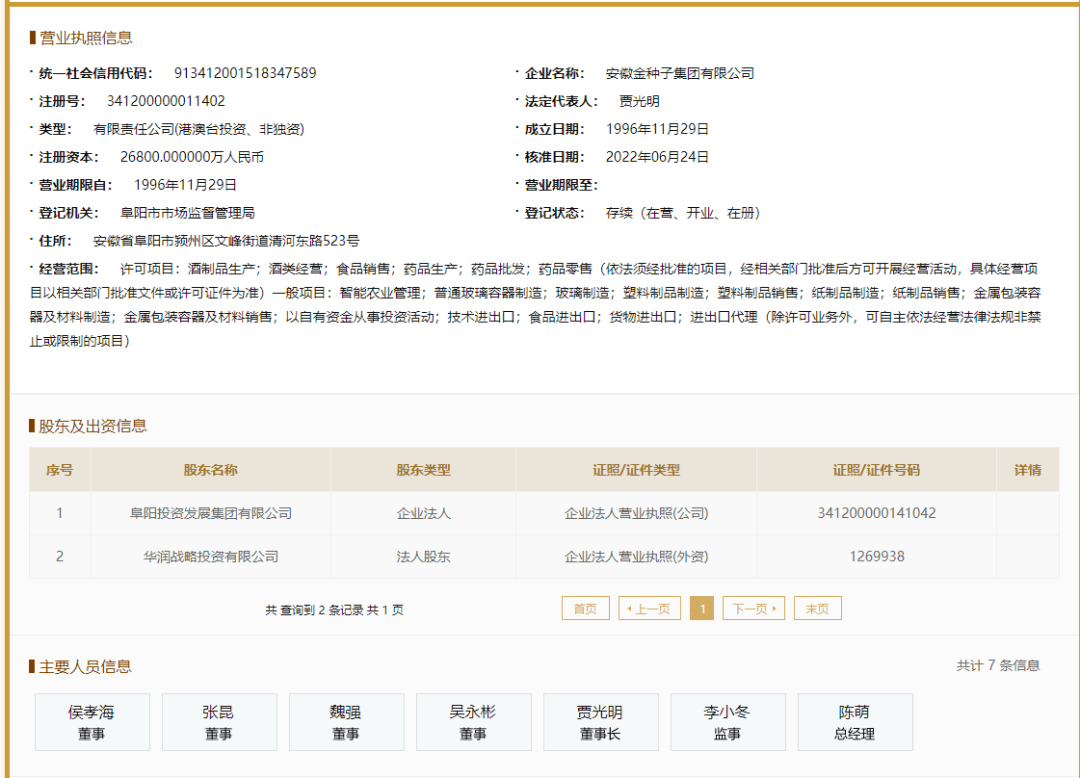1080x778 pixels.
Task: Click row number 1 in shareholder table
Action: [60, 513]
